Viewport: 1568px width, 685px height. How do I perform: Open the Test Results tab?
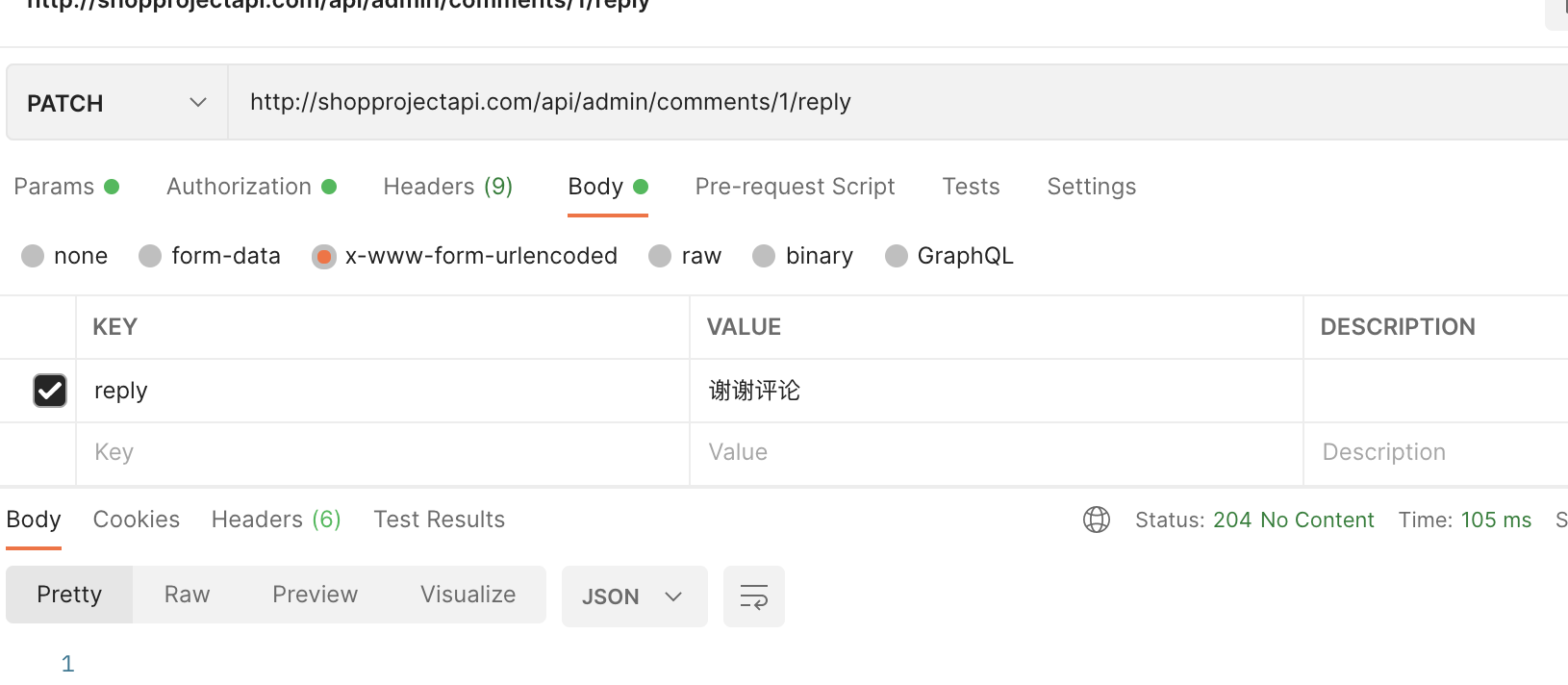[x=439, y=520]
